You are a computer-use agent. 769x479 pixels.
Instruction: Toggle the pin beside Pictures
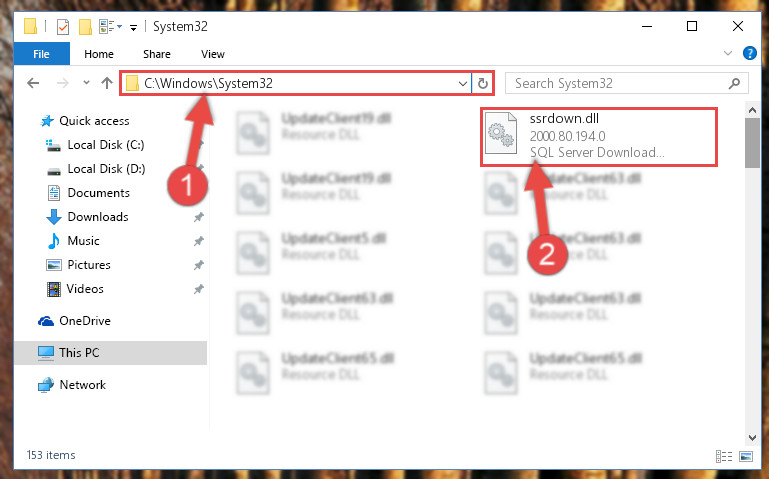[x=199, y=265]
